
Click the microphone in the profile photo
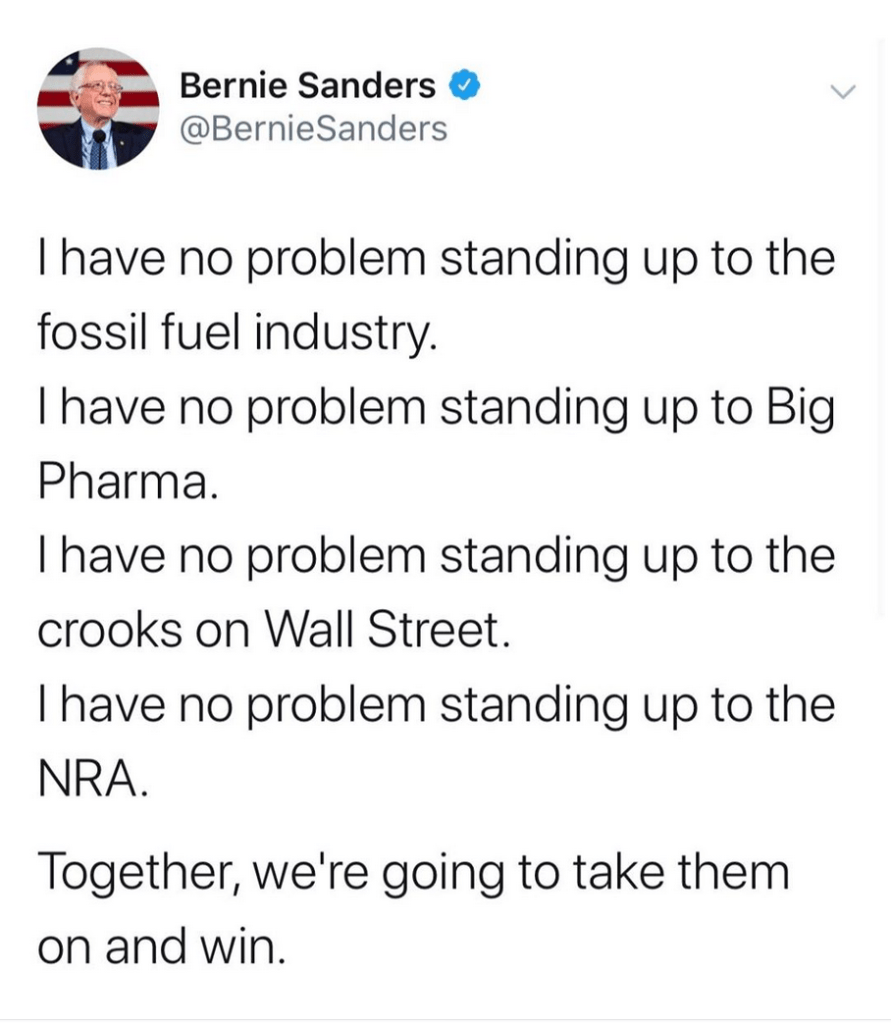click(99, 138)
